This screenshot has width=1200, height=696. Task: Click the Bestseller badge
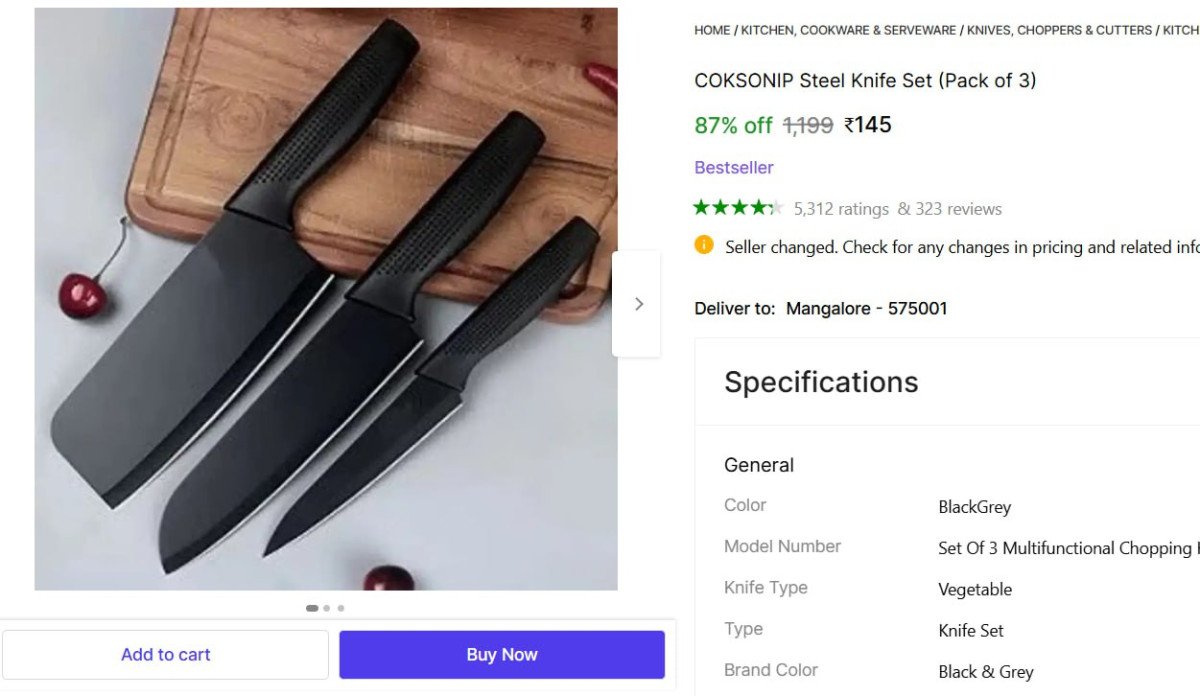pos(734,167)
